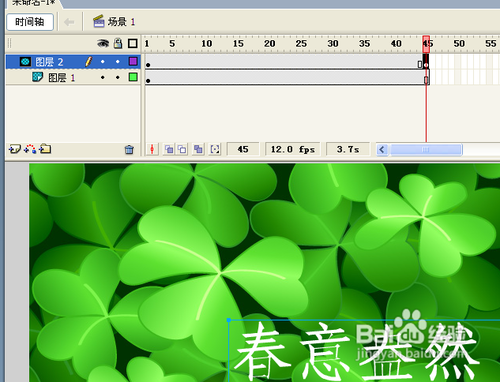Screen dimensions: 500x382
Task: Click the back arrow next to 时间轴
Action: pos(69,22)
